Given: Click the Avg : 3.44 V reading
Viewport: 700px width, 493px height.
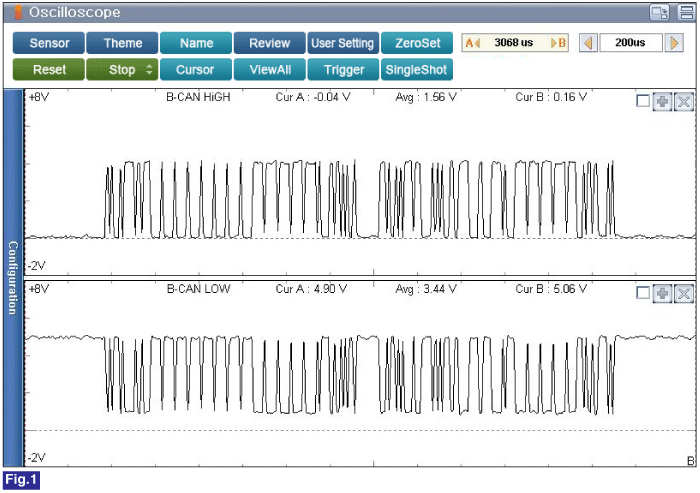Looking at the screenshot, I should click(x=426, y=289).
